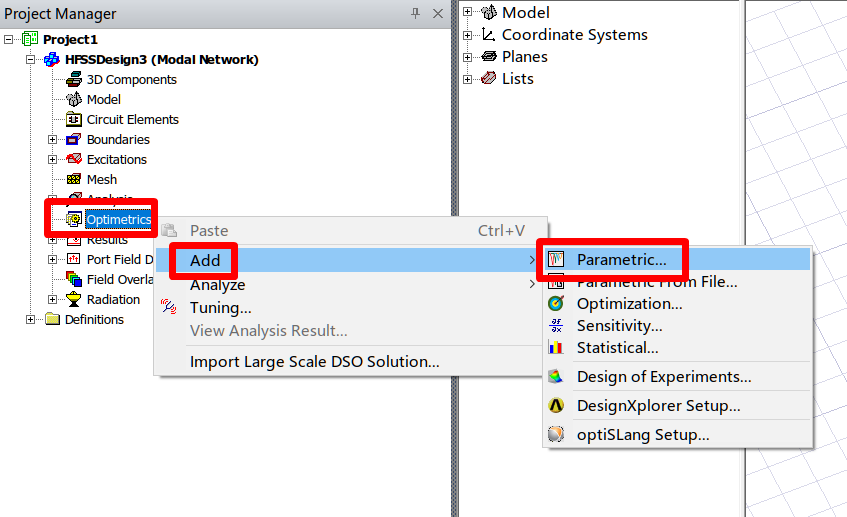Open the Add submenu

(349, 260)
